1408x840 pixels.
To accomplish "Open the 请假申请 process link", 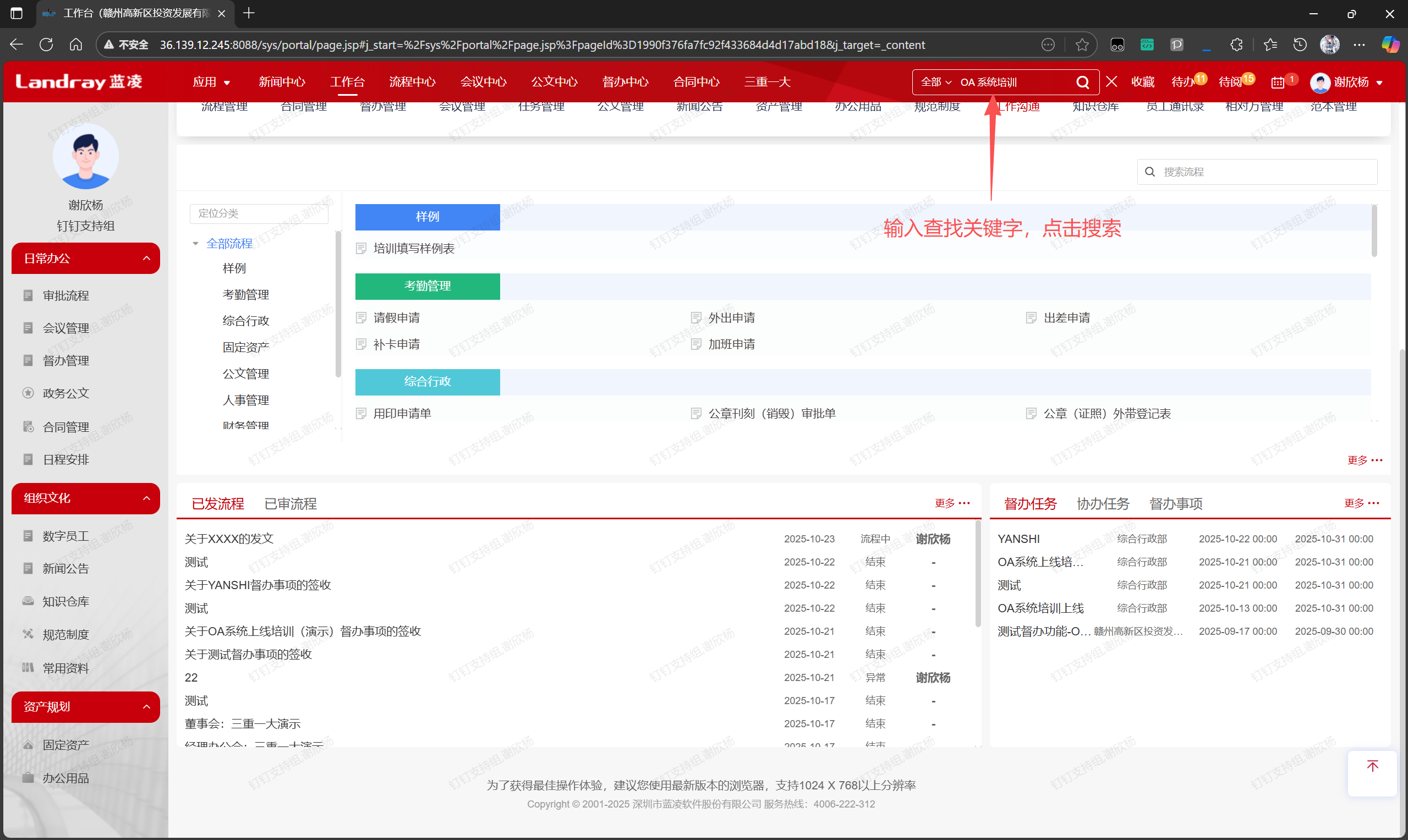I will point(396,317).
